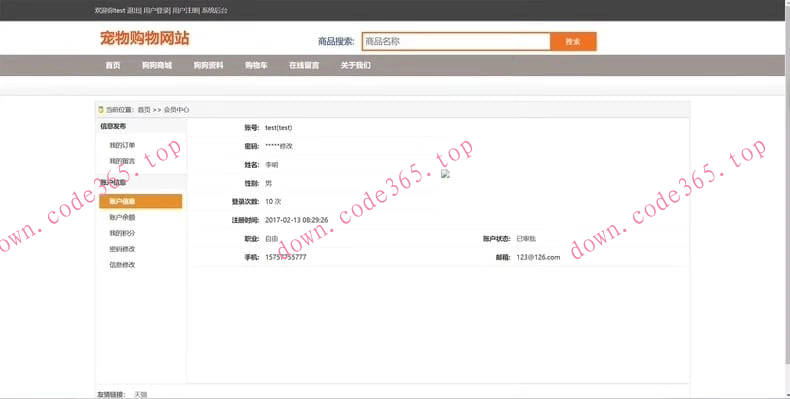
Task: Click the 商品搜索 label
Action: pos(336,41)
